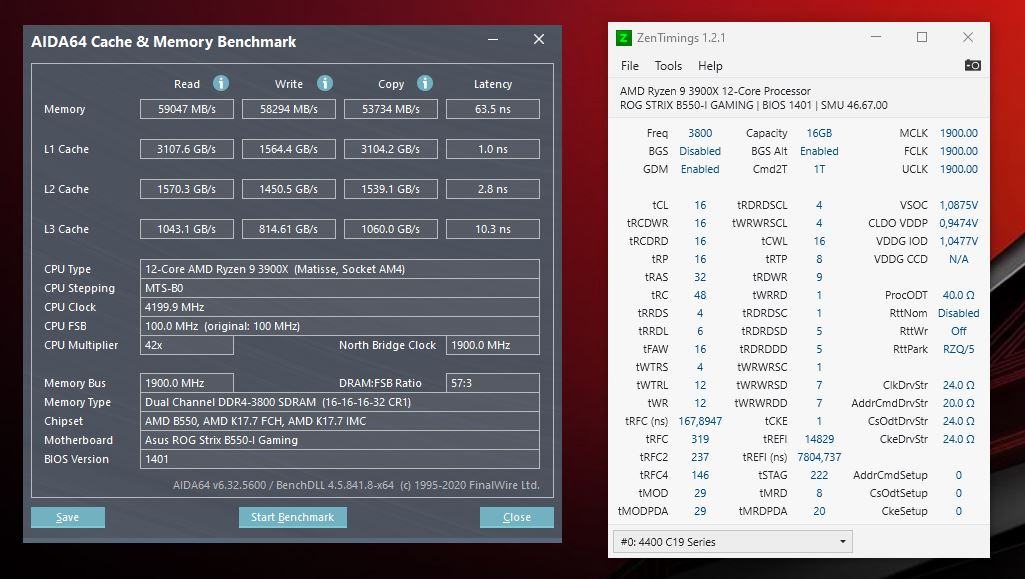The height and width of the screenshot is (579, 1025).
Task: Open the Tools menu in ZenTimings
Action: (668, 66)
